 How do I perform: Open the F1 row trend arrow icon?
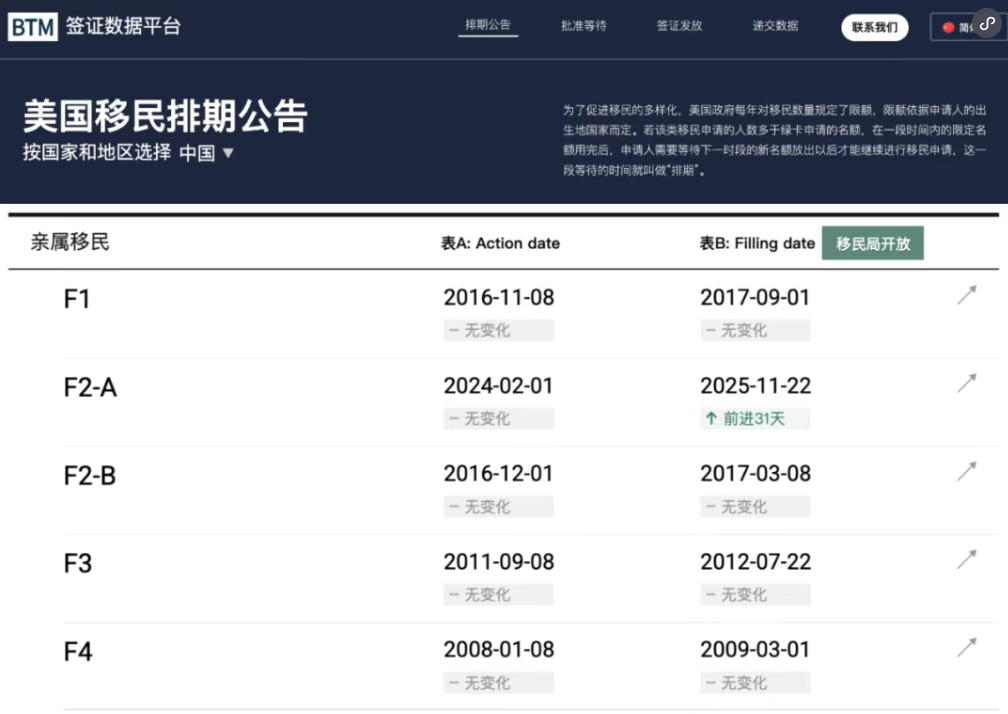pyautogui.click(x=966, y=296)
